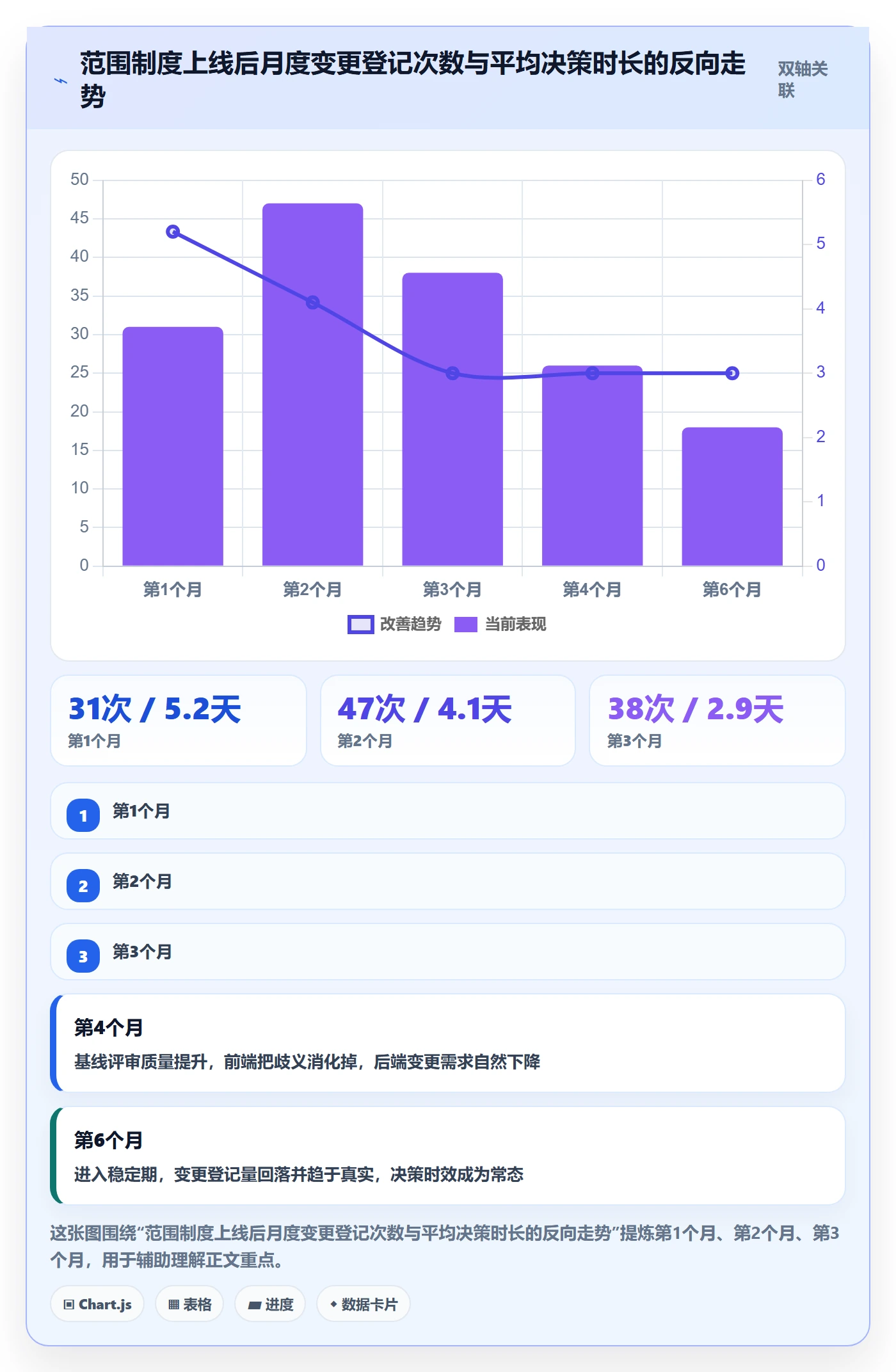Screen dimensions: 896x1372
Task: Click numbered badge 1 in the list
Action: (x=83, y=815)
